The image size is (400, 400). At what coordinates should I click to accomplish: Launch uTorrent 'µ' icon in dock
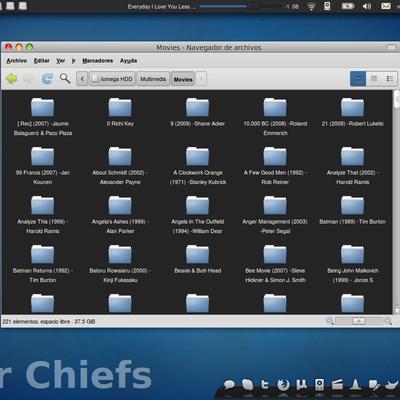tap(301, 384)
